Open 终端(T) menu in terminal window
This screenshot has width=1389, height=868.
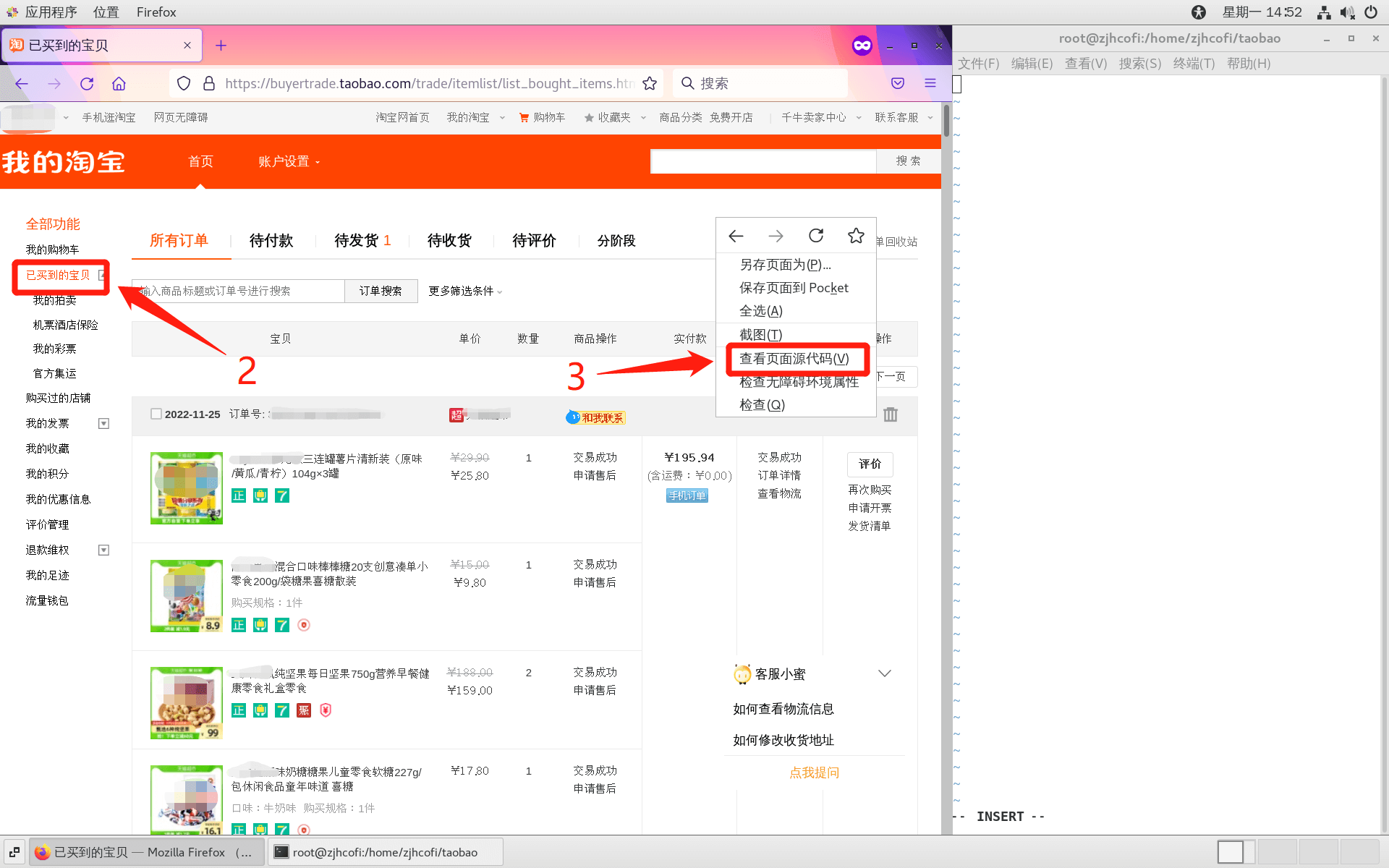(x=1194, y=64)
